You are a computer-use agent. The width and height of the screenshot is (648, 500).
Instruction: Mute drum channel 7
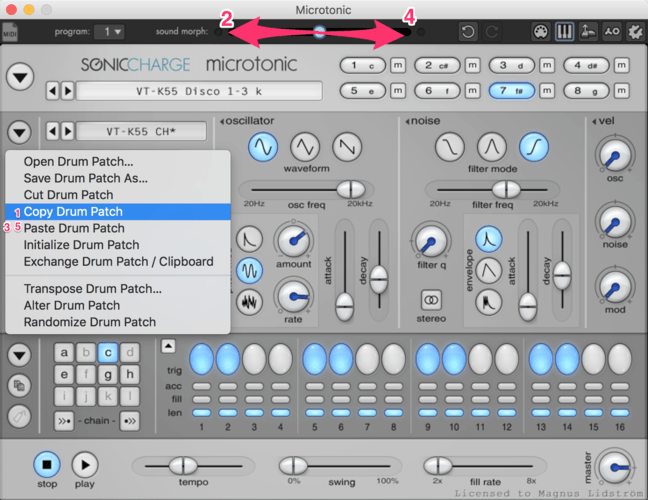click(x=547, y=90)
